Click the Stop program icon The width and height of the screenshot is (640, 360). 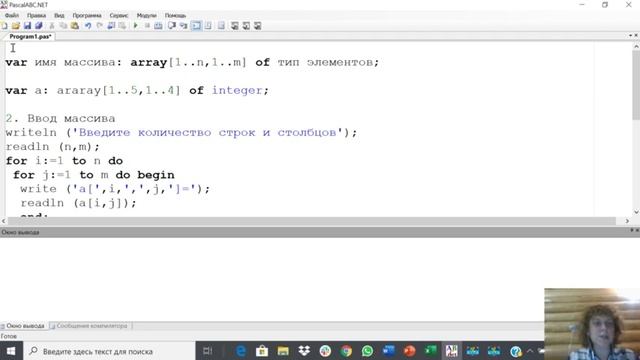(x=147, y=26)
